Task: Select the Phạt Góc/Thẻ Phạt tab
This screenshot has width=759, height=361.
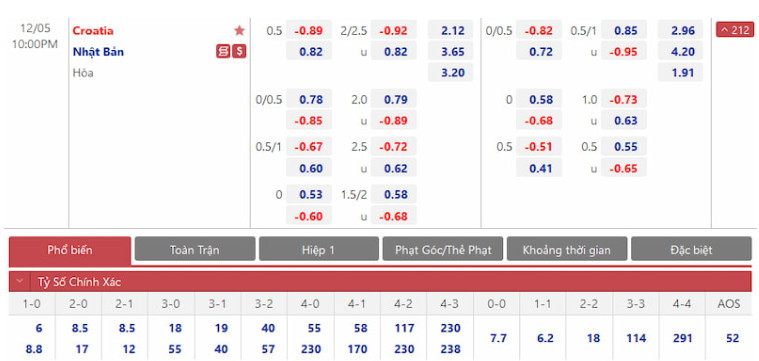Action: (443, 250)
